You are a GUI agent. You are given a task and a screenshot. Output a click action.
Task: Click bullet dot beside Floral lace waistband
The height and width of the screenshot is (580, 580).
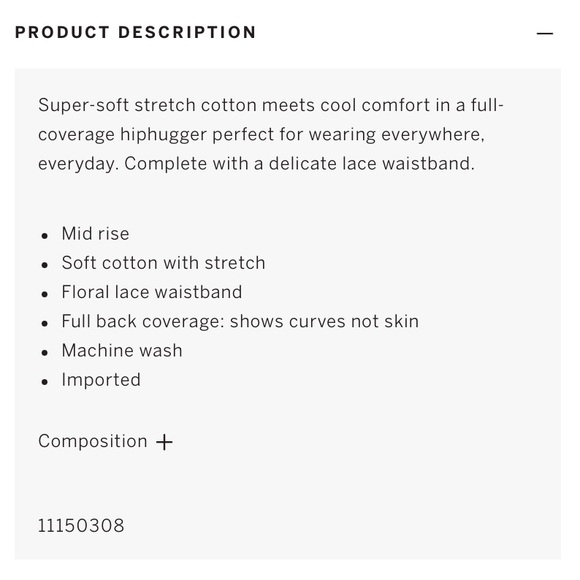point(45,294)
